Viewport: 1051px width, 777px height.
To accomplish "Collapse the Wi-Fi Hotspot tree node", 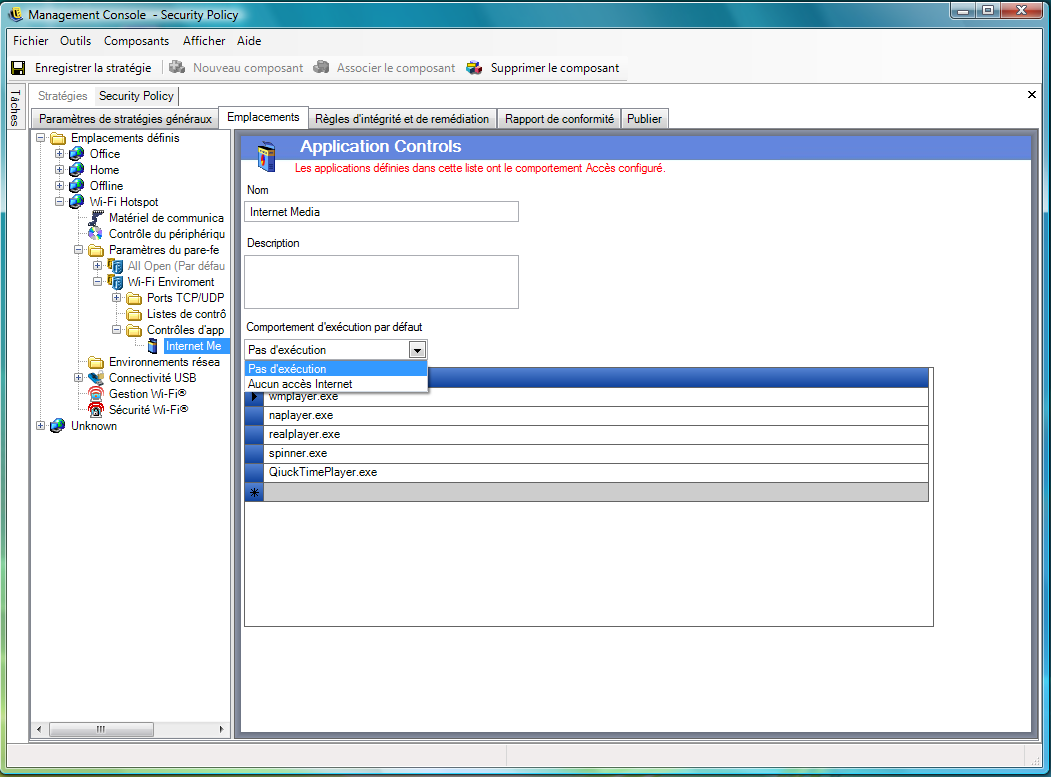I will click(x=60, y=202).
